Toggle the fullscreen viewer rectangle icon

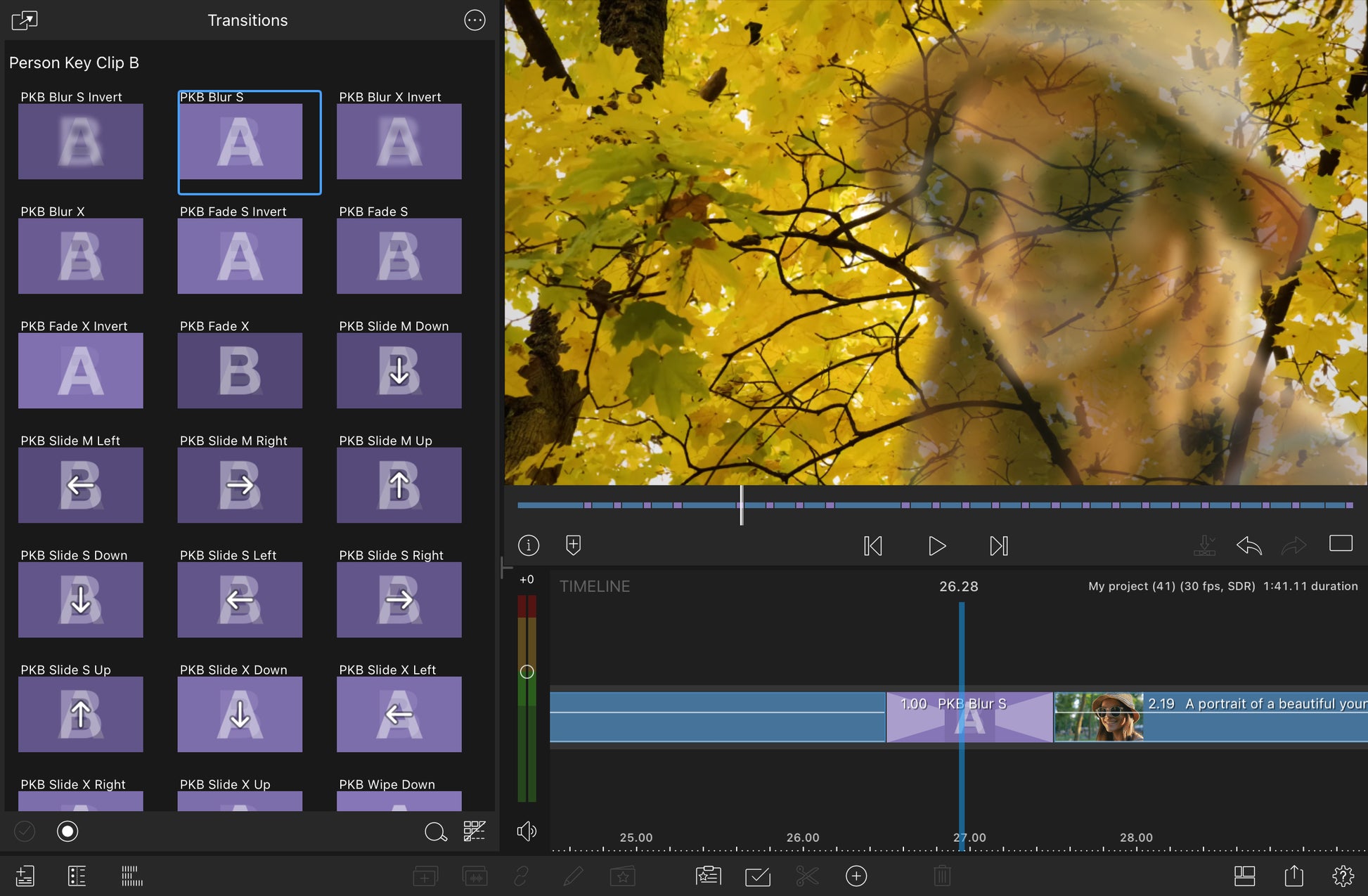1341,544
